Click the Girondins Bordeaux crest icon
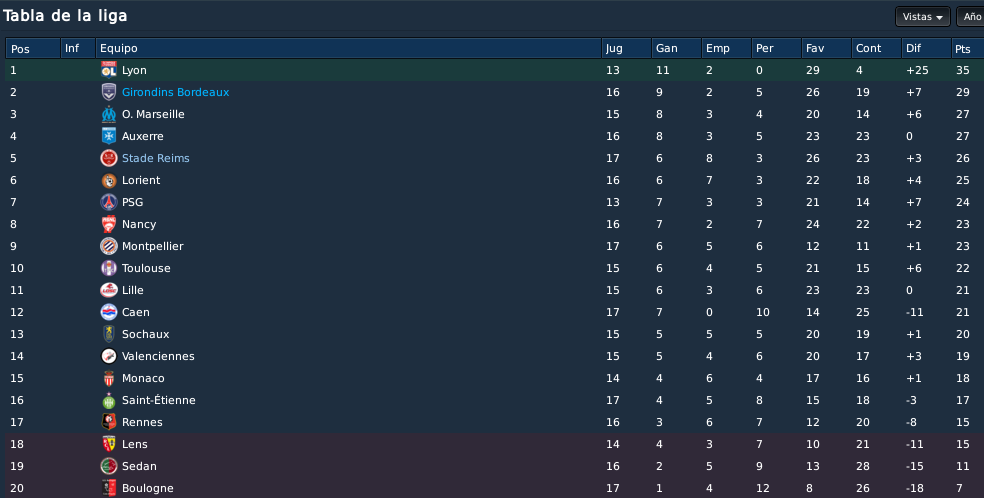The image size is (984, 498). 109,92
